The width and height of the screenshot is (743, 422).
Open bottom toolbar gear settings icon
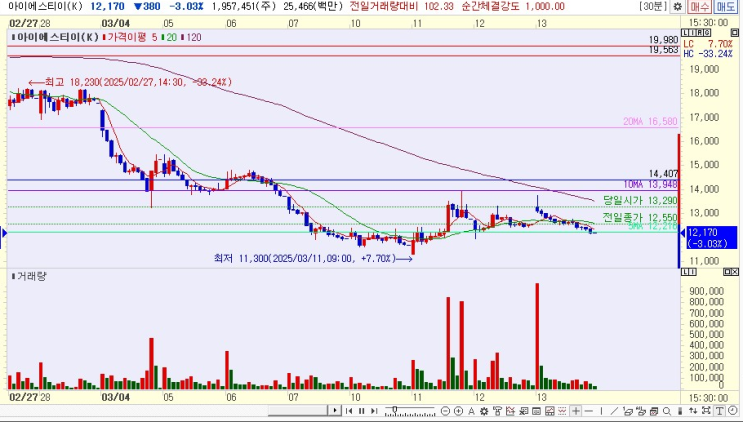pyautogui.click(x=484, y=411)
